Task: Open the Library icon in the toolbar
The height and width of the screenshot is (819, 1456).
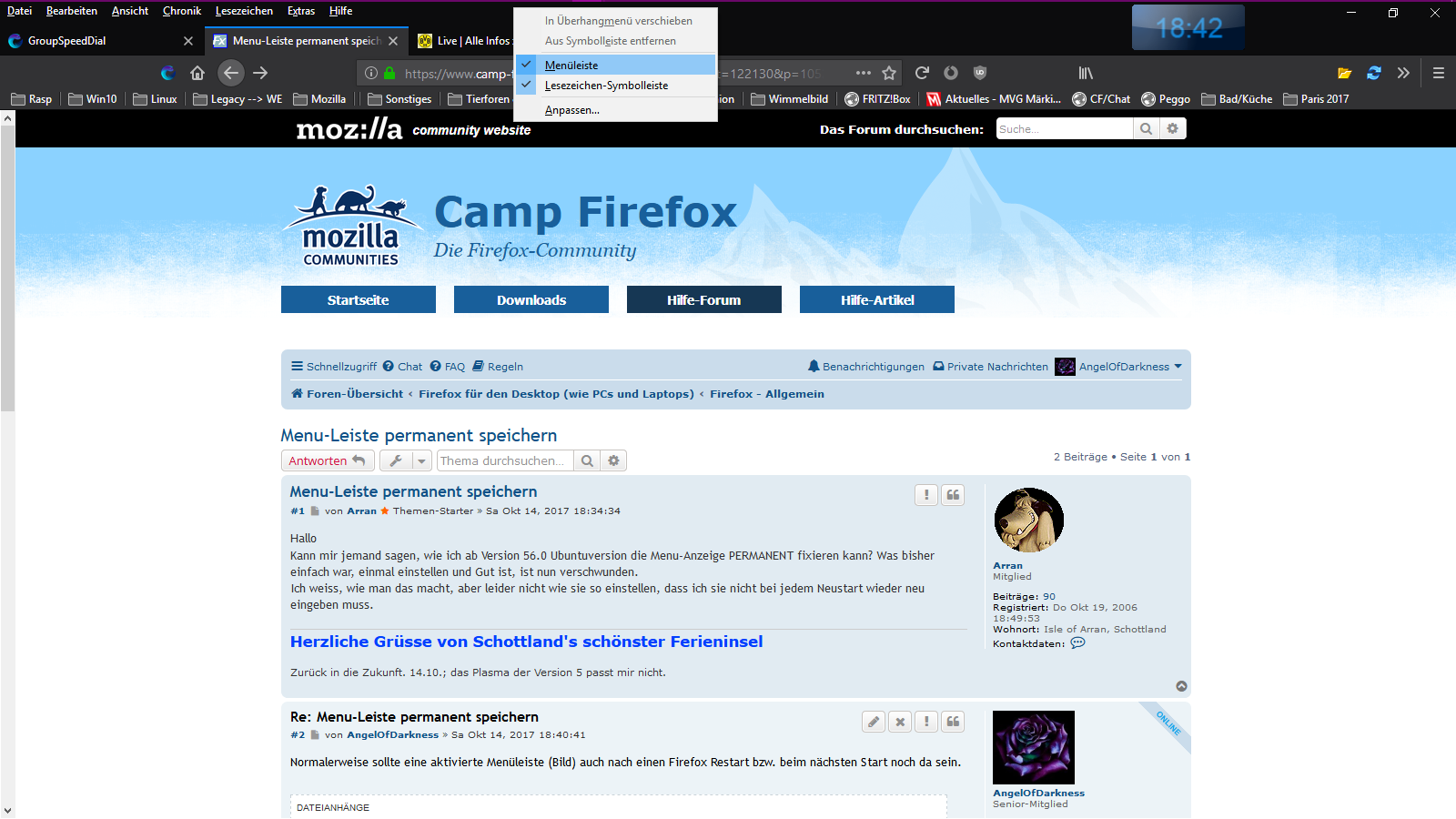Action: tap(1086, 73)
